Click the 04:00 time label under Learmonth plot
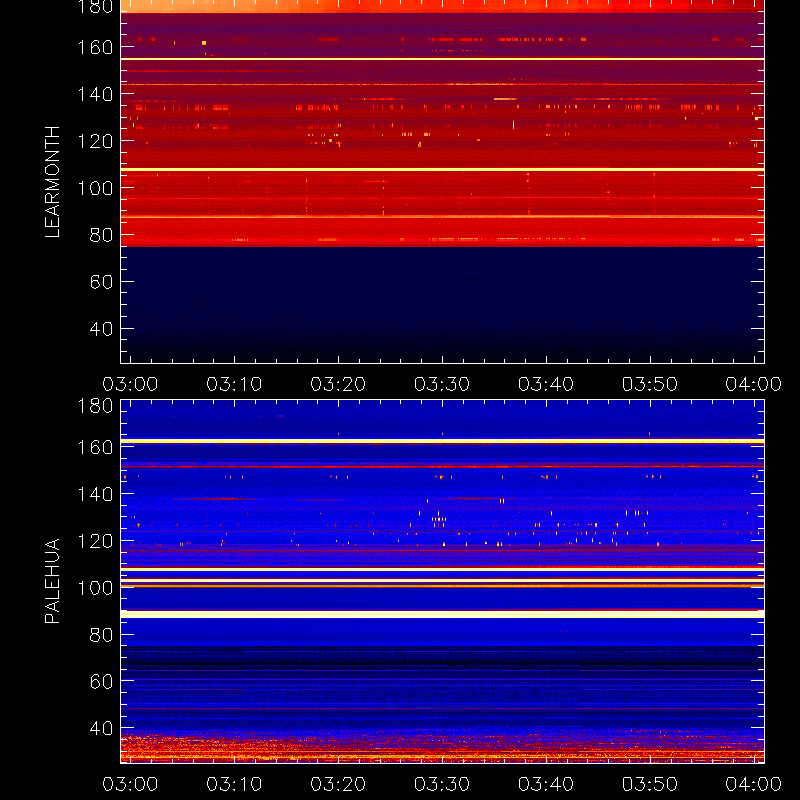Screen dimensions: 800x800 (754, 384)
